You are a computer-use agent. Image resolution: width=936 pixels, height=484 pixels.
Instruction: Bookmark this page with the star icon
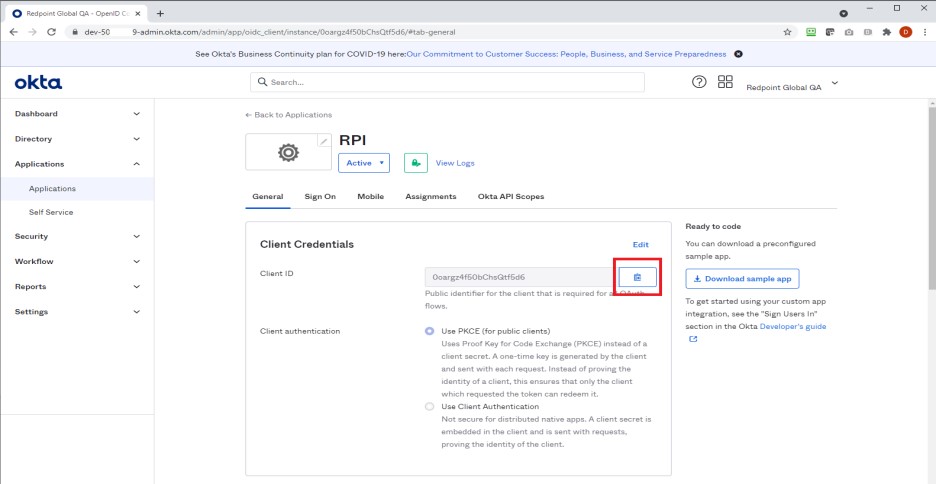[x=788, y=32]
